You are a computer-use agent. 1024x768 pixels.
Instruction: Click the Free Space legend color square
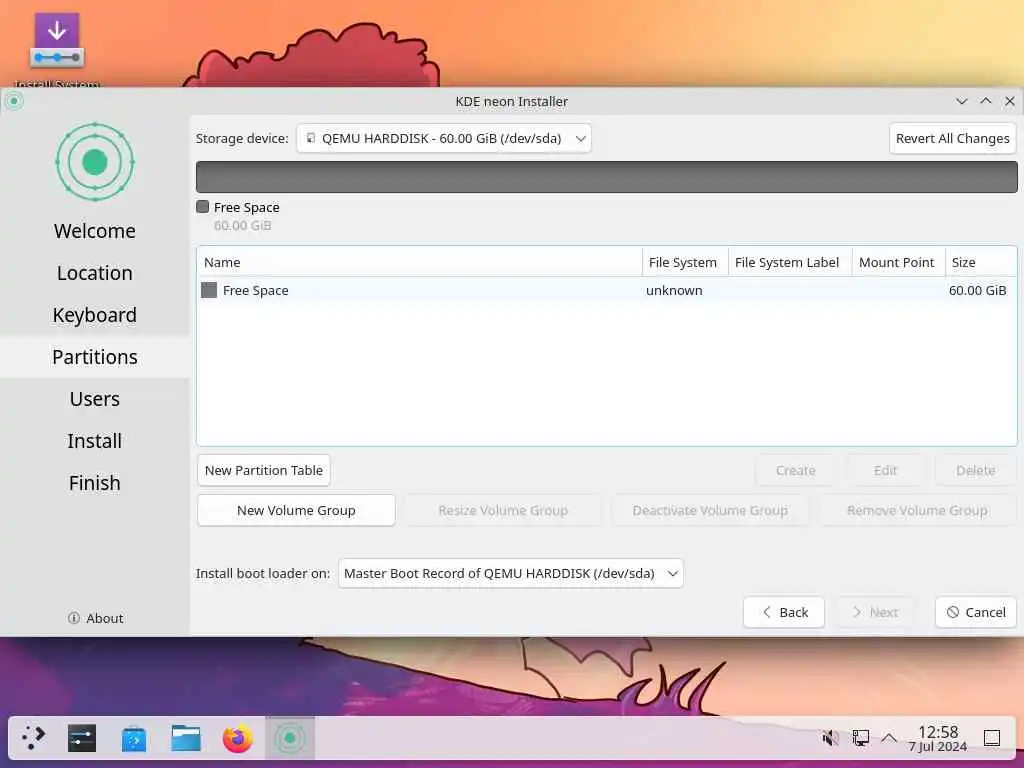click(202, 207)
